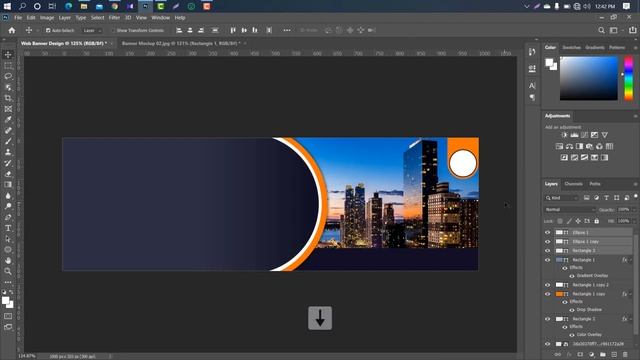Open the Layers panel flyout menu
This screenshot has height=360, width=640.
[635, 184]
